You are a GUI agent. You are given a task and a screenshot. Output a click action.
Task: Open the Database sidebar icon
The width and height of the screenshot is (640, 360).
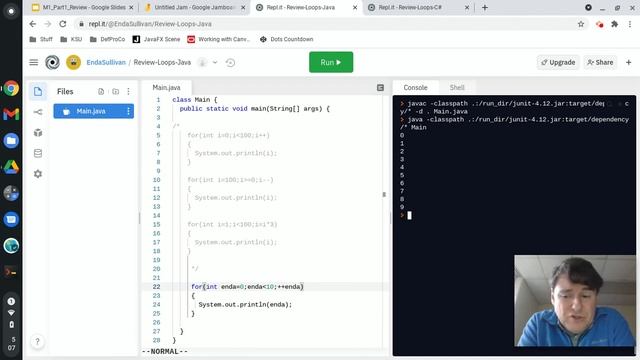tap(38, 153)
